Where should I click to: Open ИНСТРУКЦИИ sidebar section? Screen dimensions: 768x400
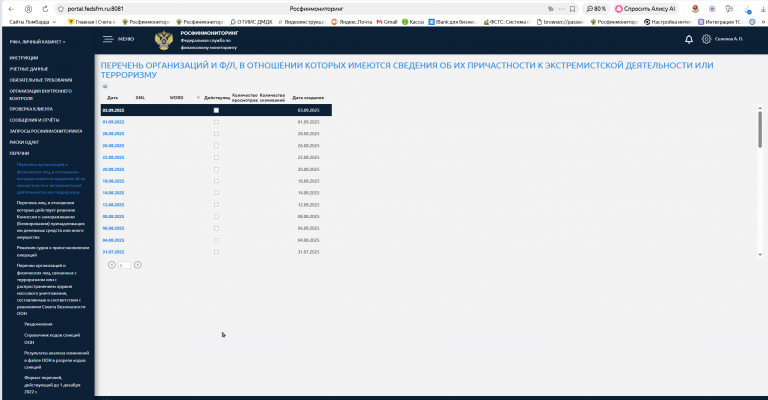[x=24, y=58]
